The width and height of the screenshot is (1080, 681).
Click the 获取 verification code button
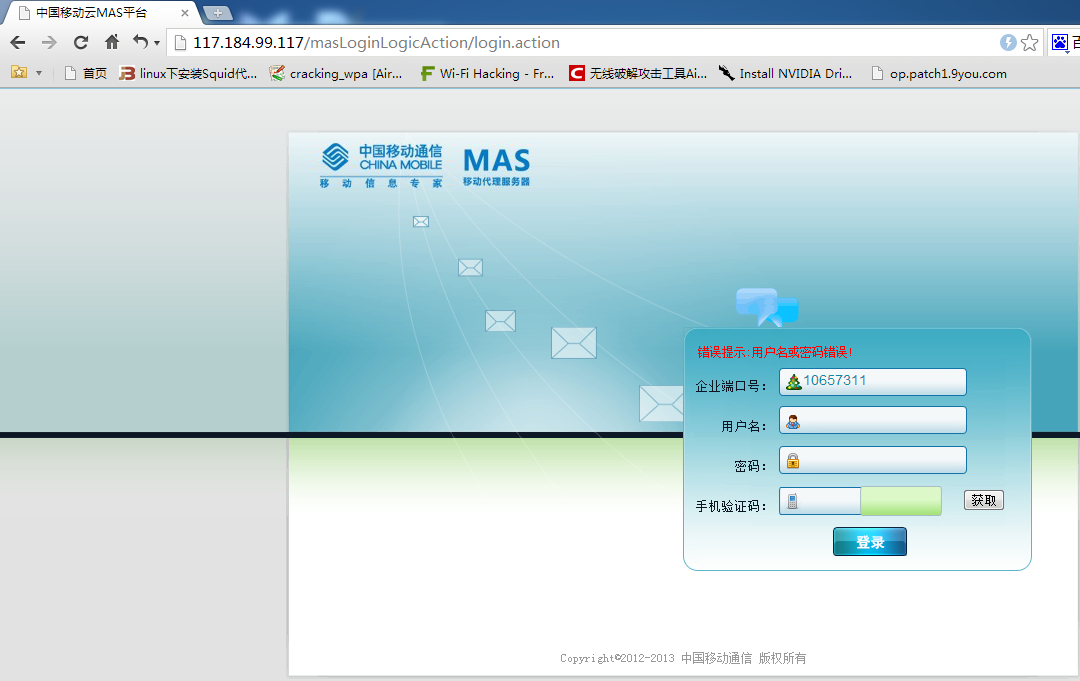tap(984, 500)
